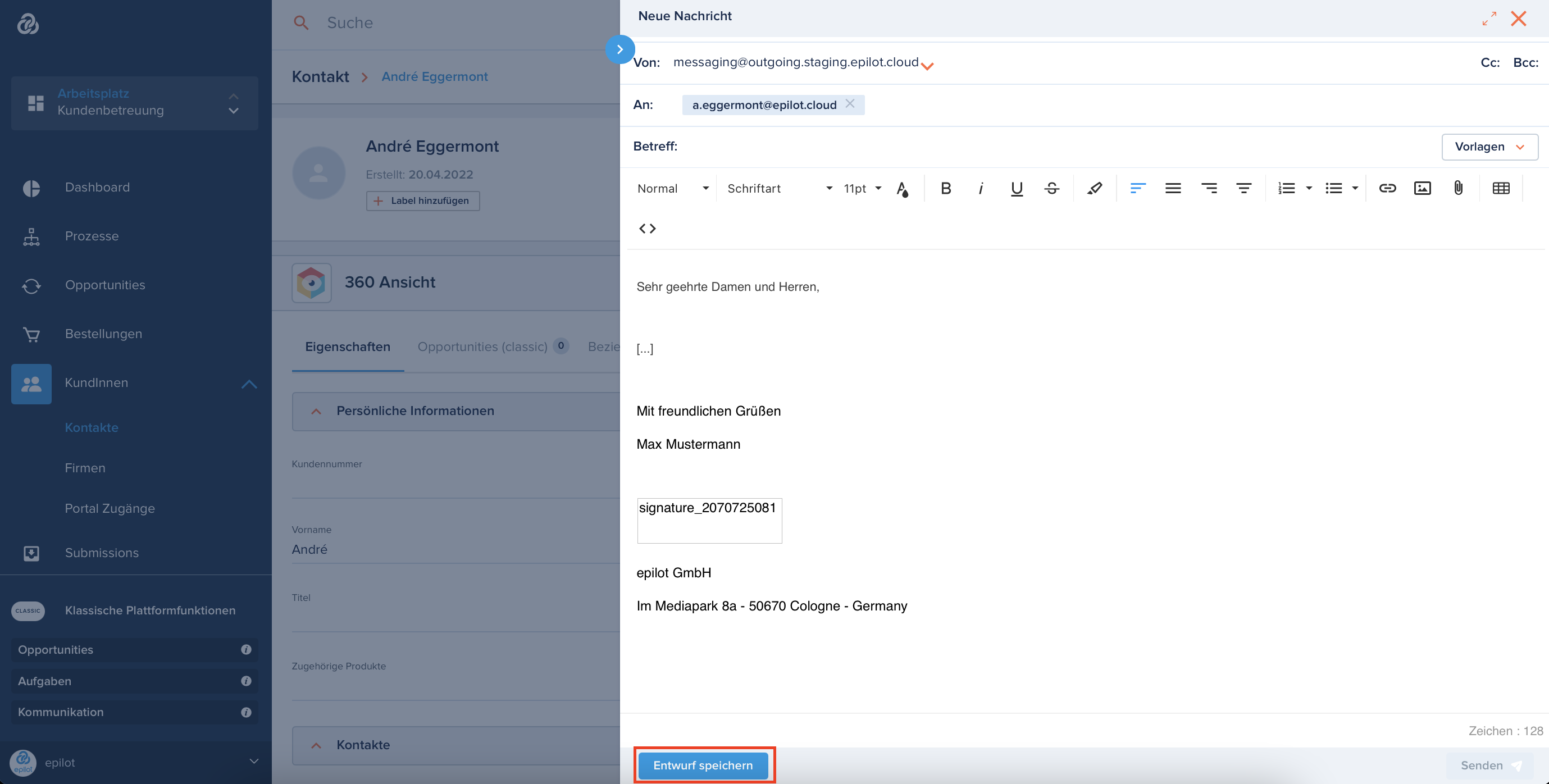Click Entwurf speichern to save draft
The image size is (1549, 784).
point(704,765)
